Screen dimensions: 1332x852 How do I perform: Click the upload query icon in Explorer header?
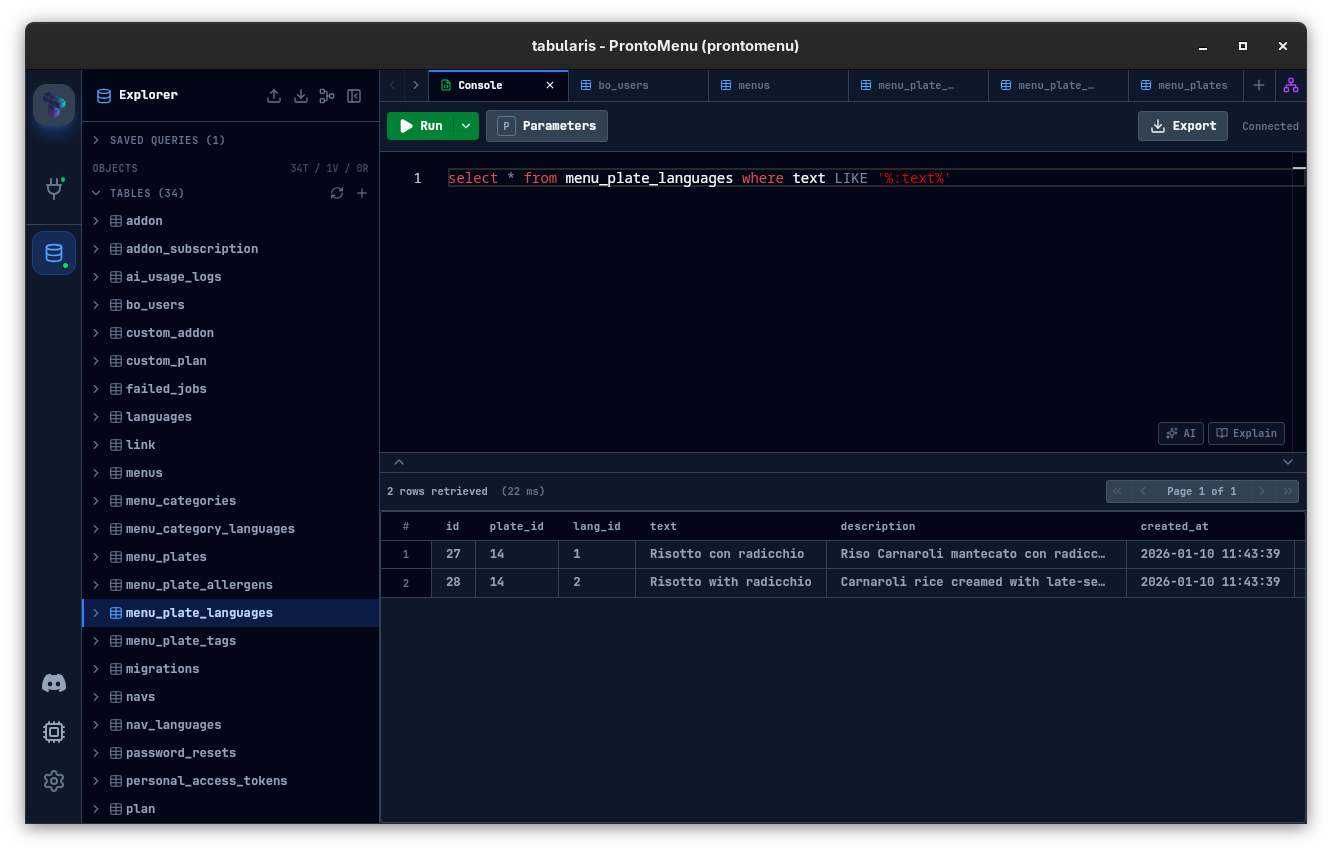coord(274,95)
